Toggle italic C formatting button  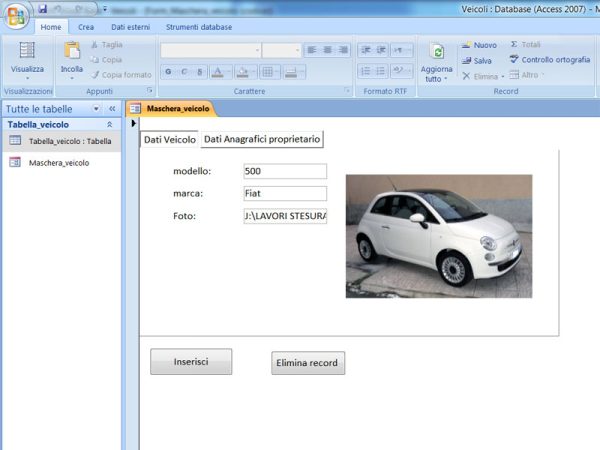(184, 72)
